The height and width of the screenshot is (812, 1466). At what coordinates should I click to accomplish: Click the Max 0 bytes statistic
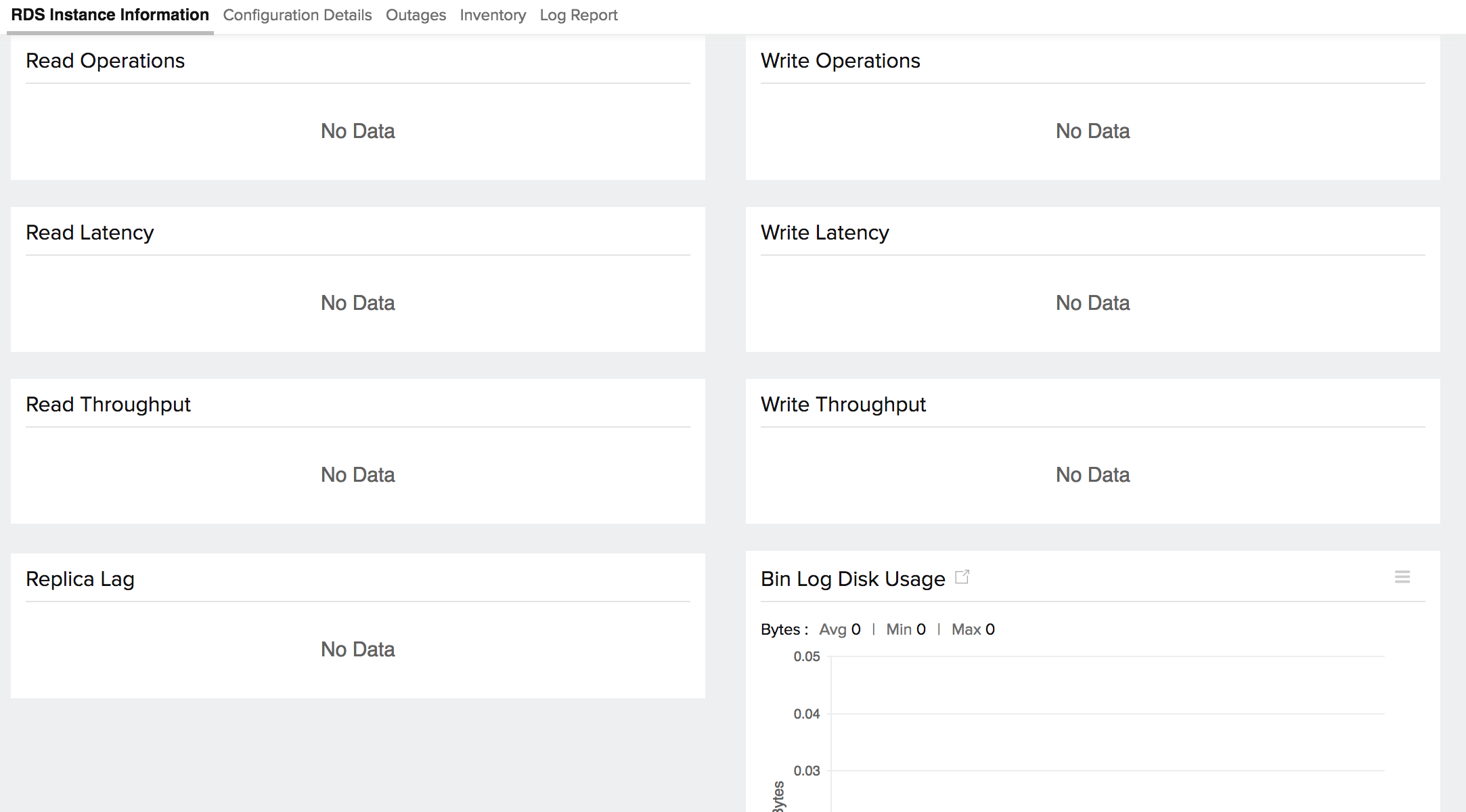coord(973,629)
